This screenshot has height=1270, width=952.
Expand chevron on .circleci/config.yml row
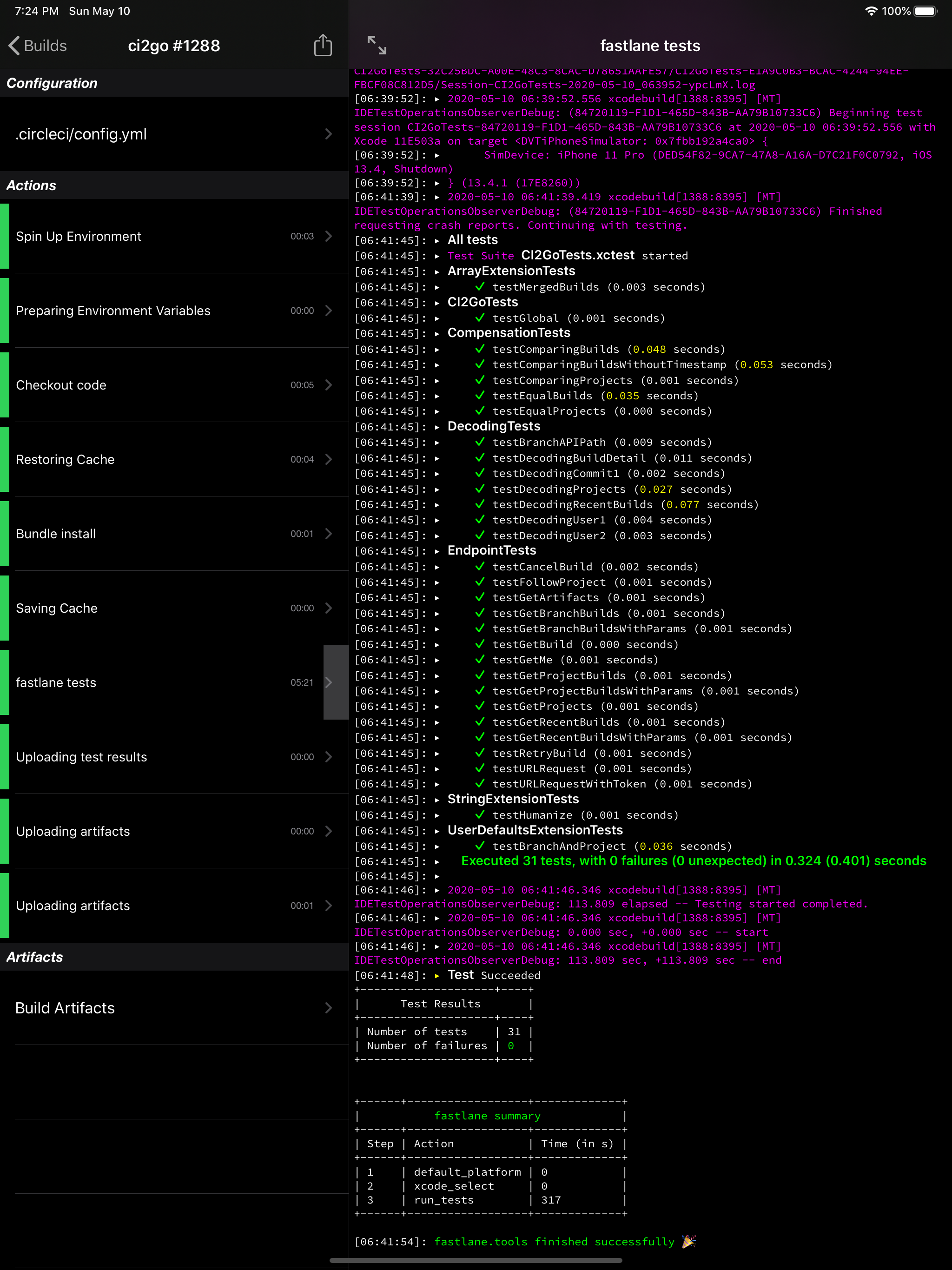329,134
